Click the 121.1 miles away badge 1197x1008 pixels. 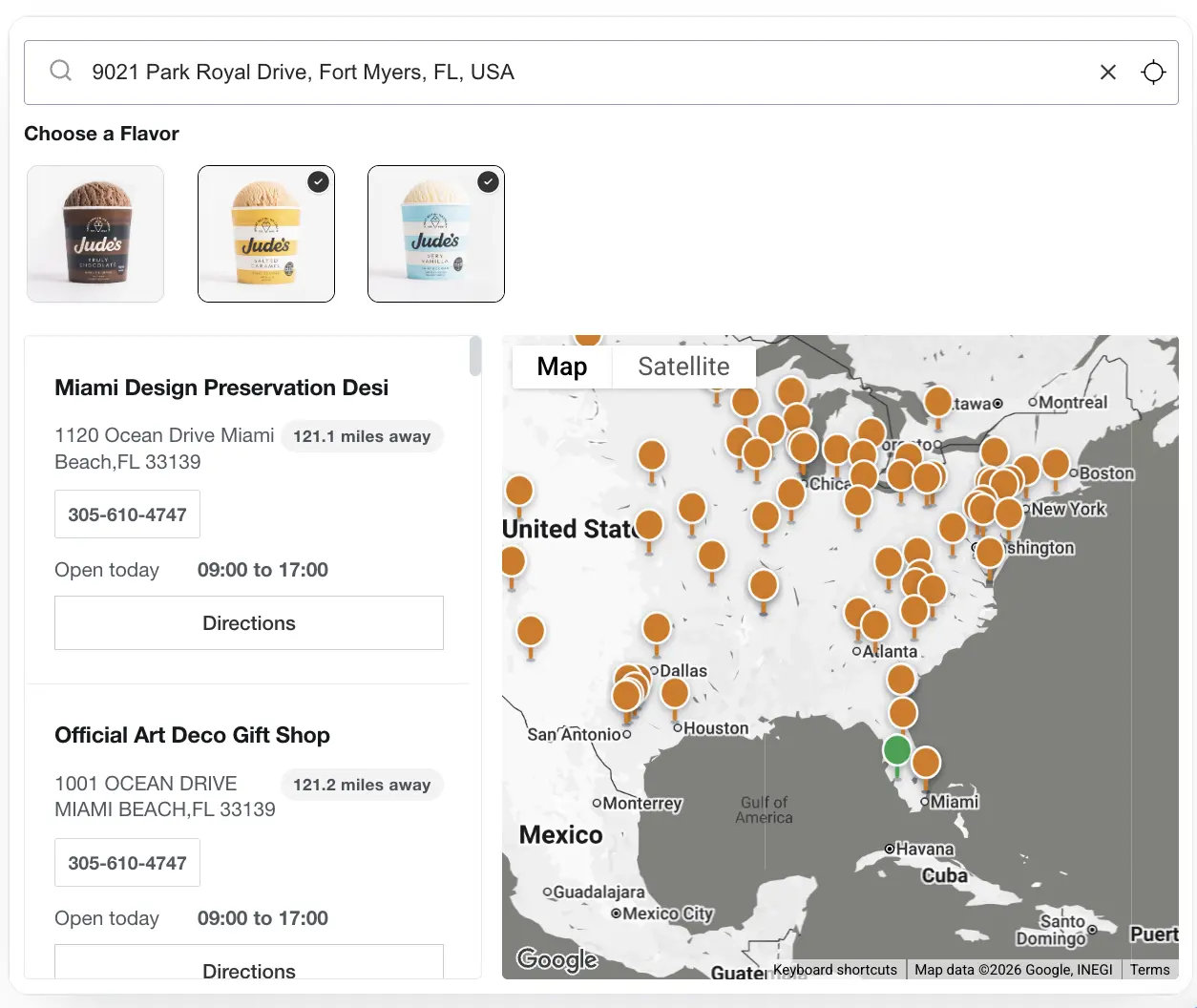tap(362, 436)
